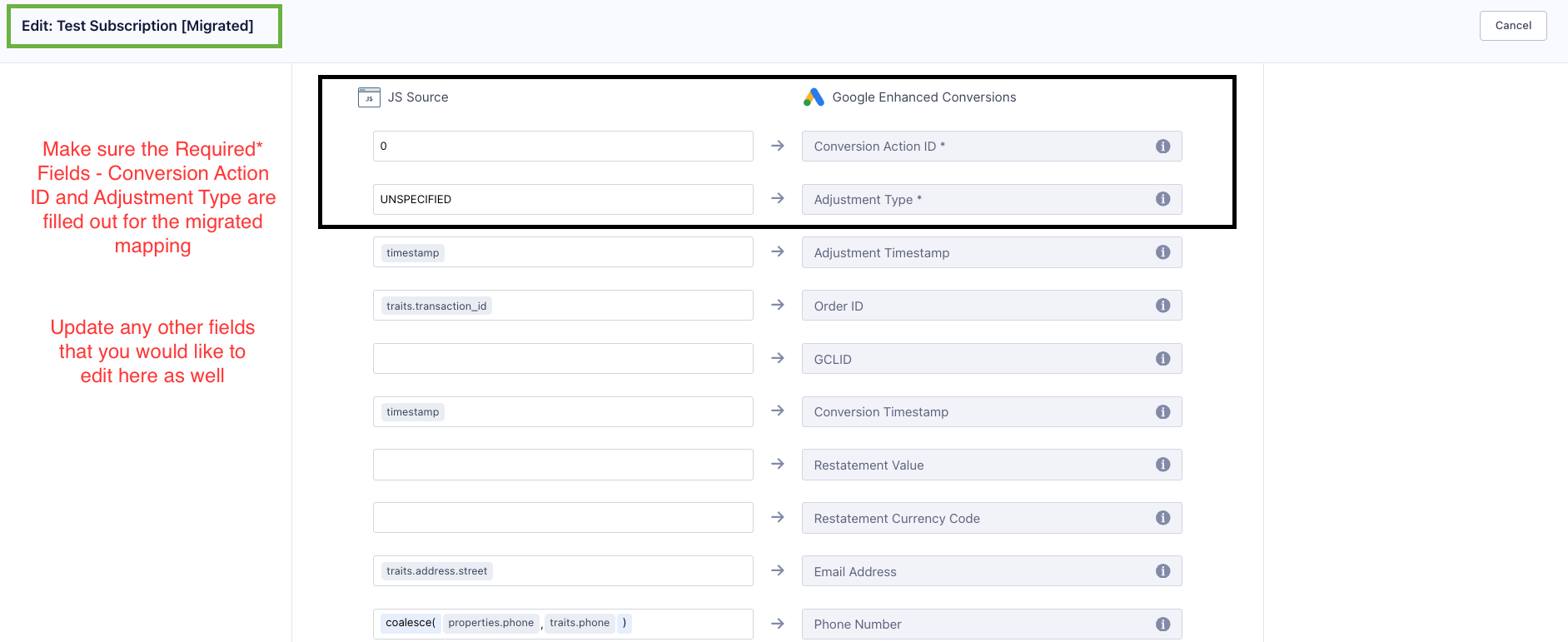Image resolution: width=1568 pixels, height=642 pixels.
Task: Click empty source field for Restatement Value
Action: click(563, 465)
